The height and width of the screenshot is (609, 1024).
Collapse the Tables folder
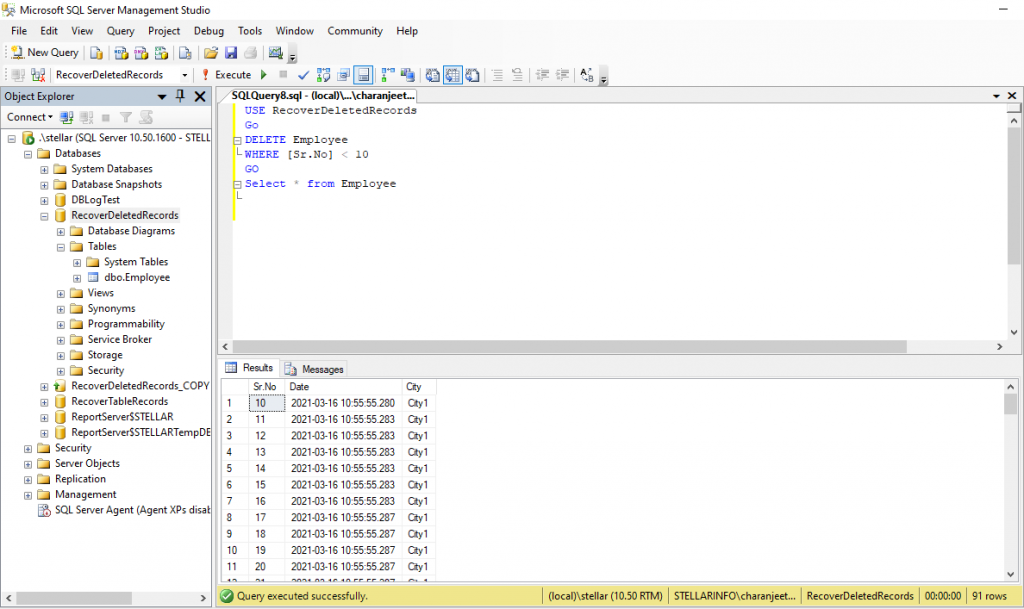click(x=61, y=247)
